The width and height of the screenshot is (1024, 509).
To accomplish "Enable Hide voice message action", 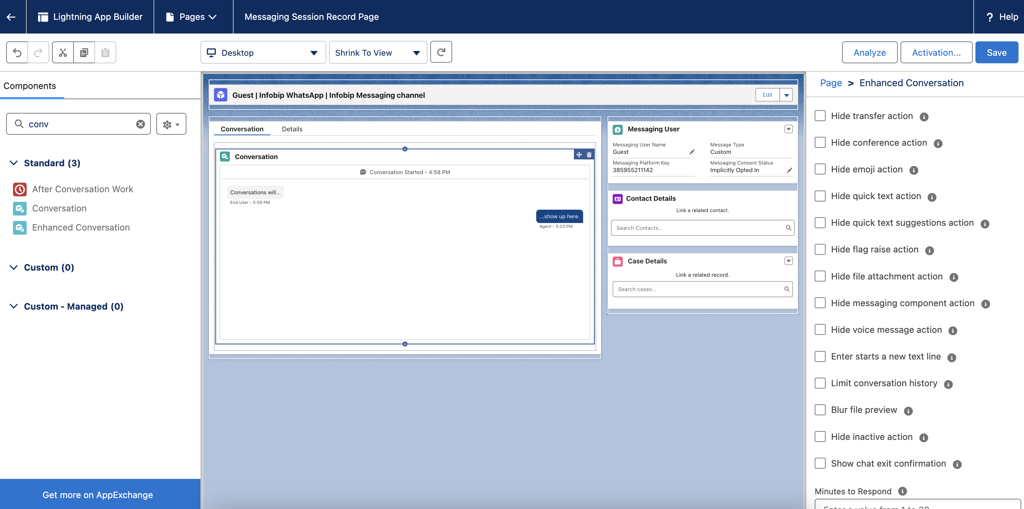I will tap(820, 330).
